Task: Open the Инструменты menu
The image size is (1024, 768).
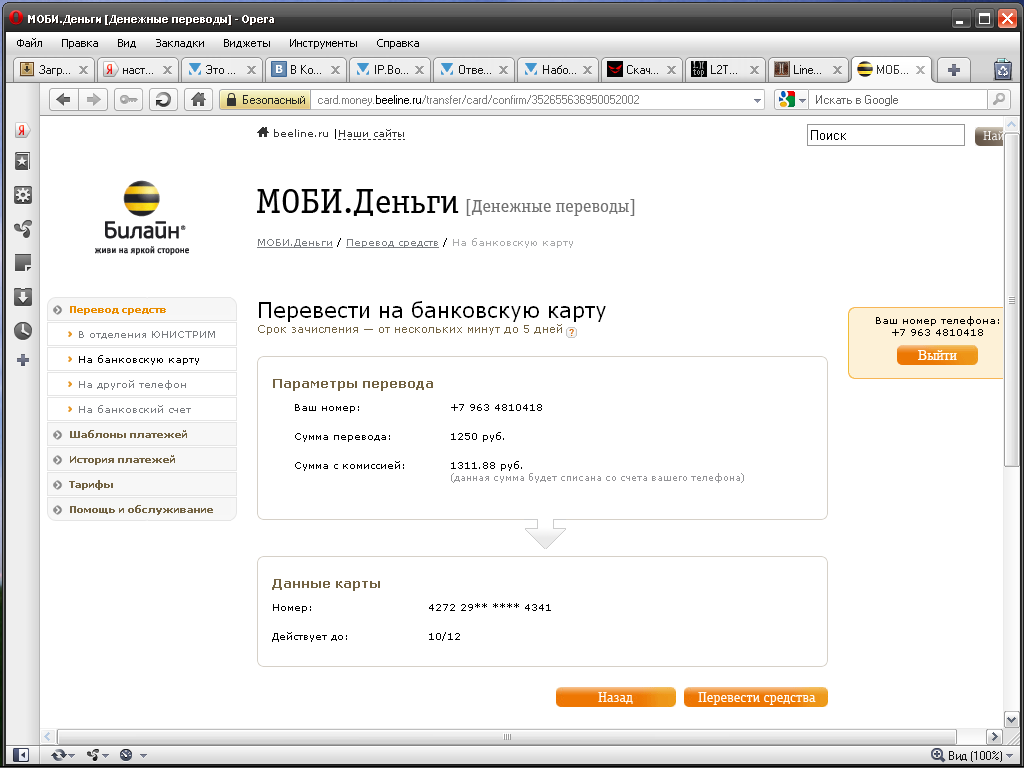Action: [323, 43]
